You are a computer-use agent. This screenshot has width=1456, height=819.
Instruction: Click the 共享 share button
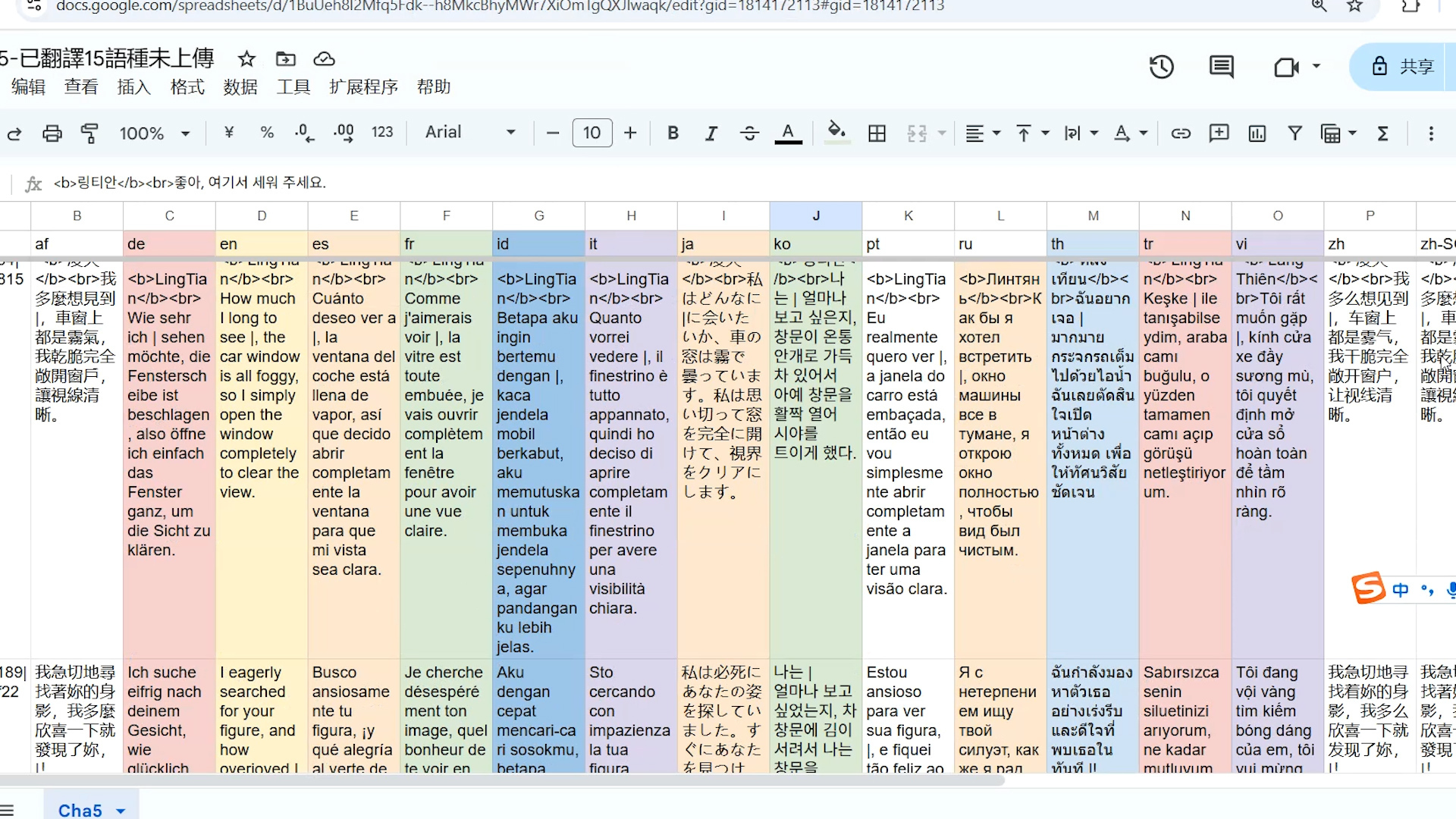tap(1403, 67)
